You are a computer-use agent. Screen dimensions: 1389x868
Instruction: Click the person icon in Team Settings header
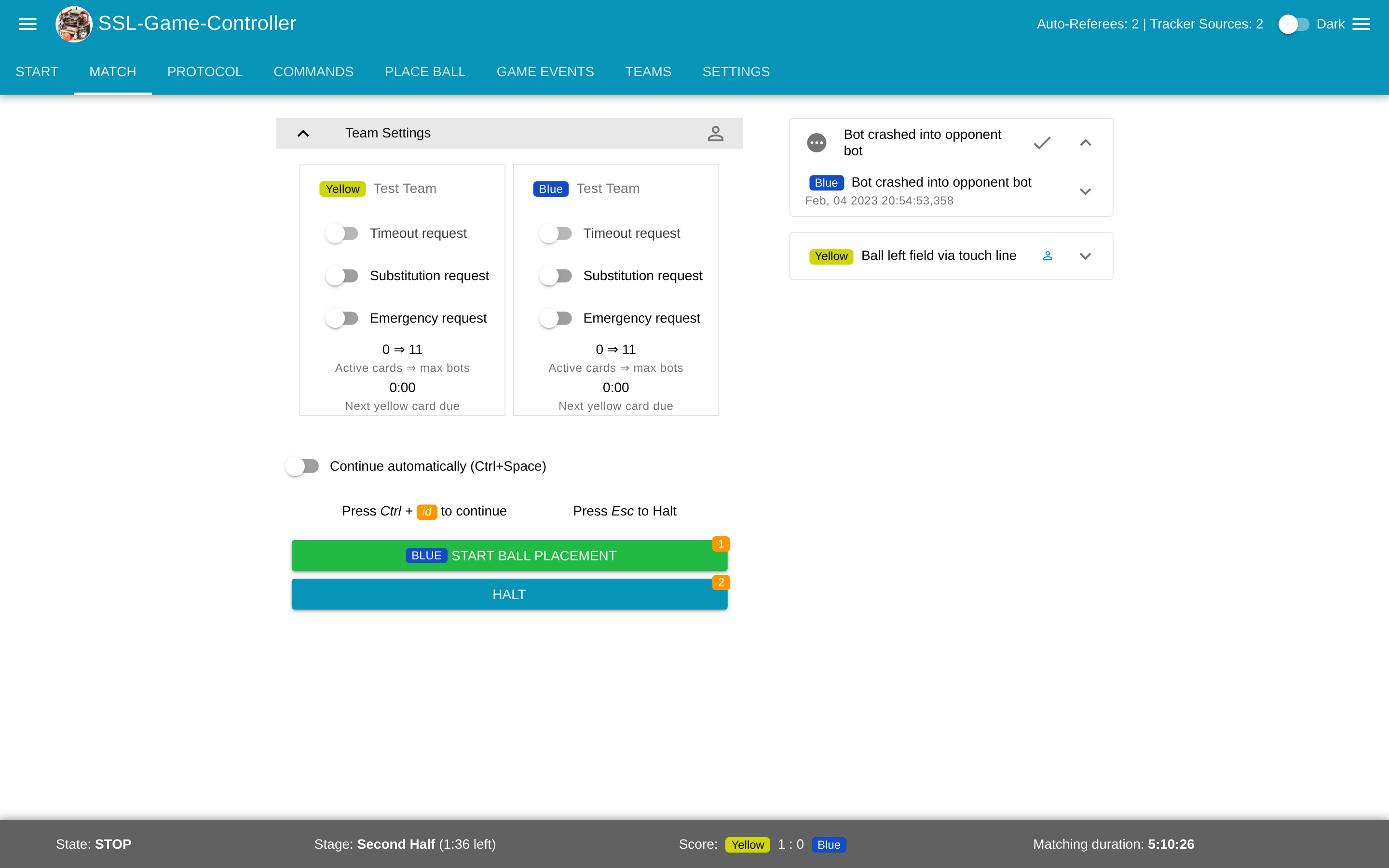click(715, 133)
